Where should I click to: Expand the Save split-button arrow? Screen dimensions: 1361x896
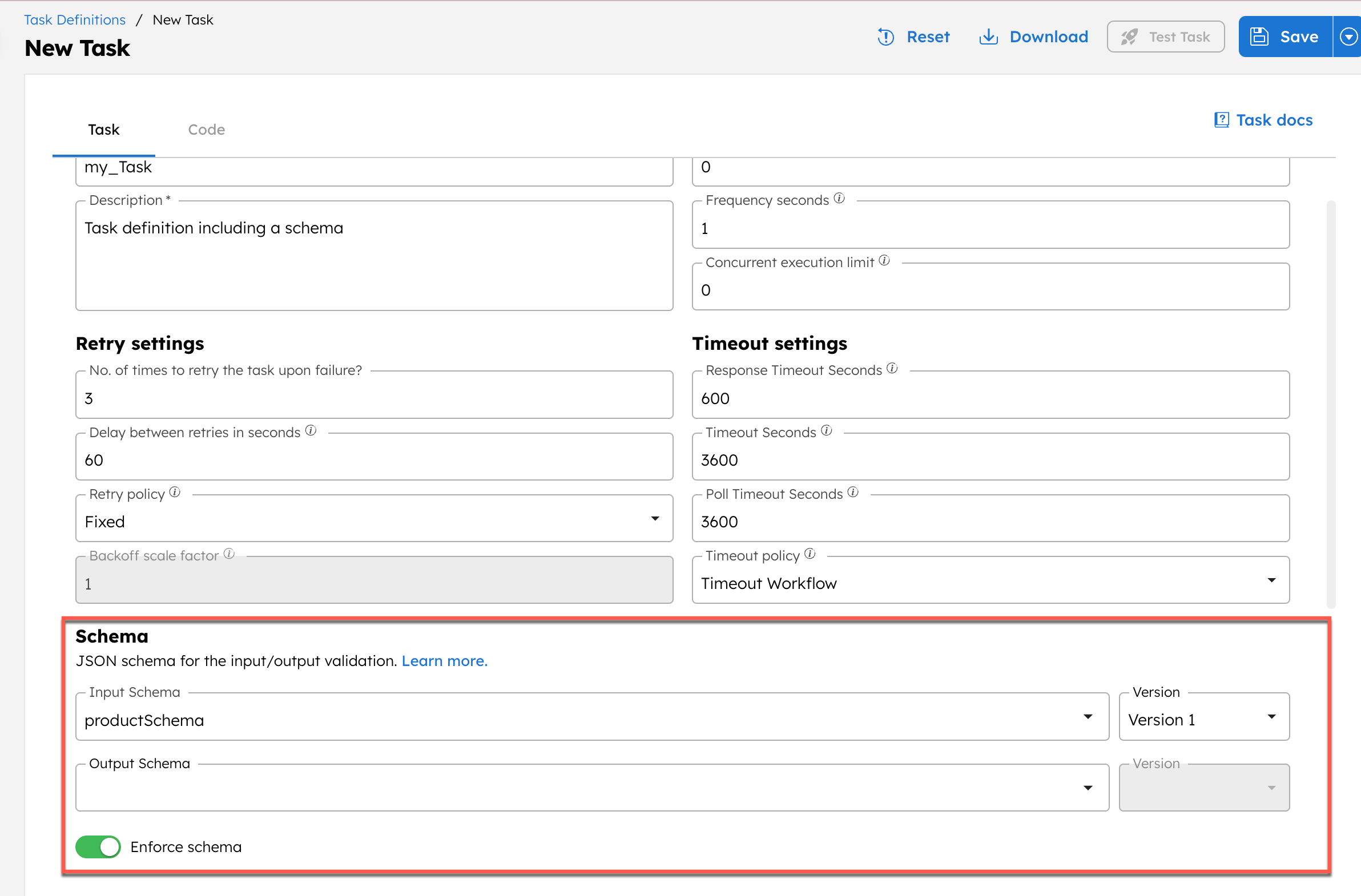[1349, 36]
